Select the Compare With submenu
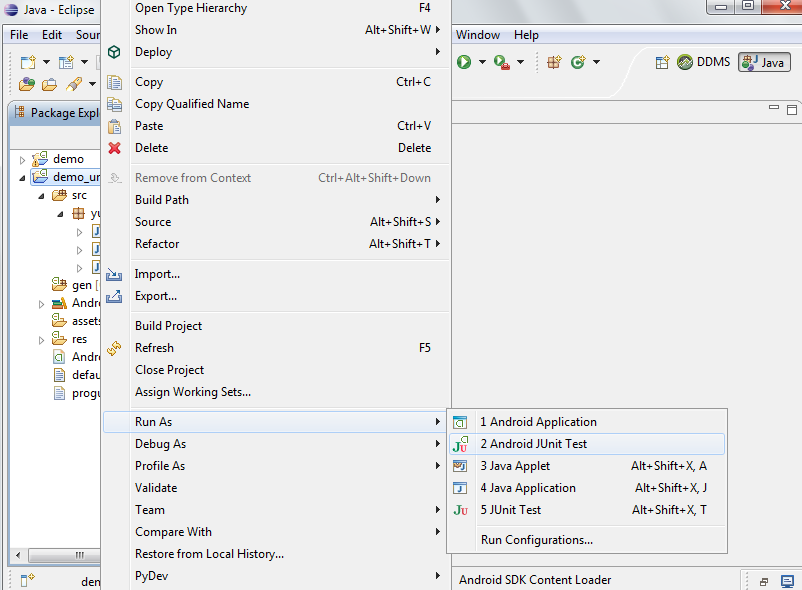Screen dimensions: 802x590 pyautogui.click(x=277, y=532)
